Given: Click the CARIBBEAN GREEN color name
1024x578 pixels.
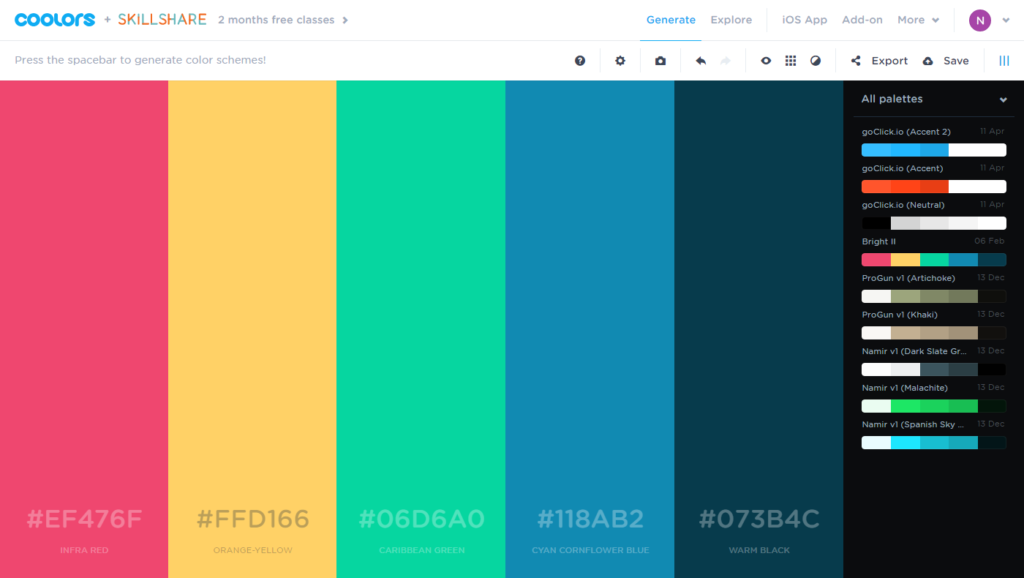Looking at the screenshot, I should click(422, 550).
